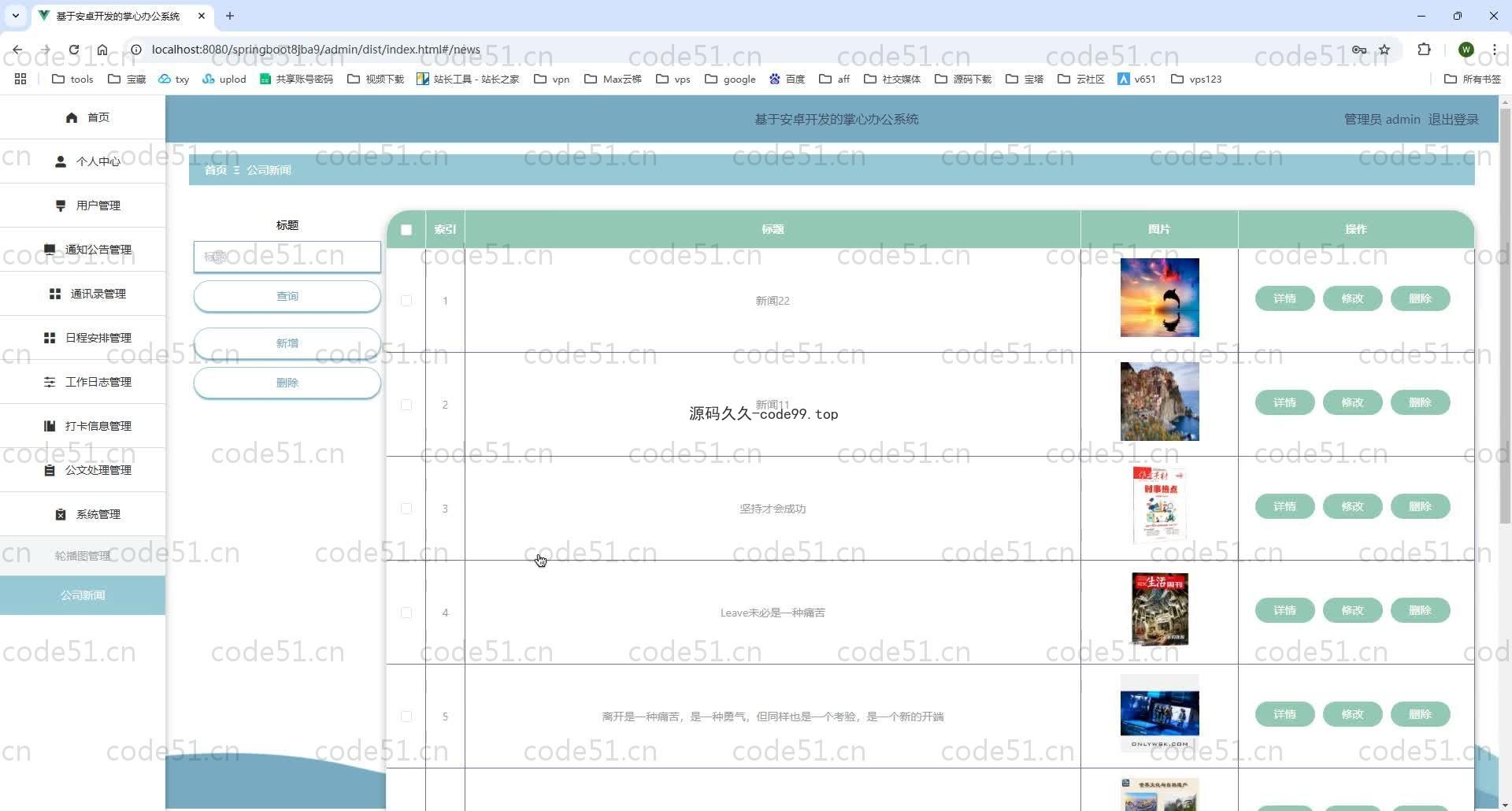
Task: Open the google bookmark folder
Action: [x=730, y=79]
